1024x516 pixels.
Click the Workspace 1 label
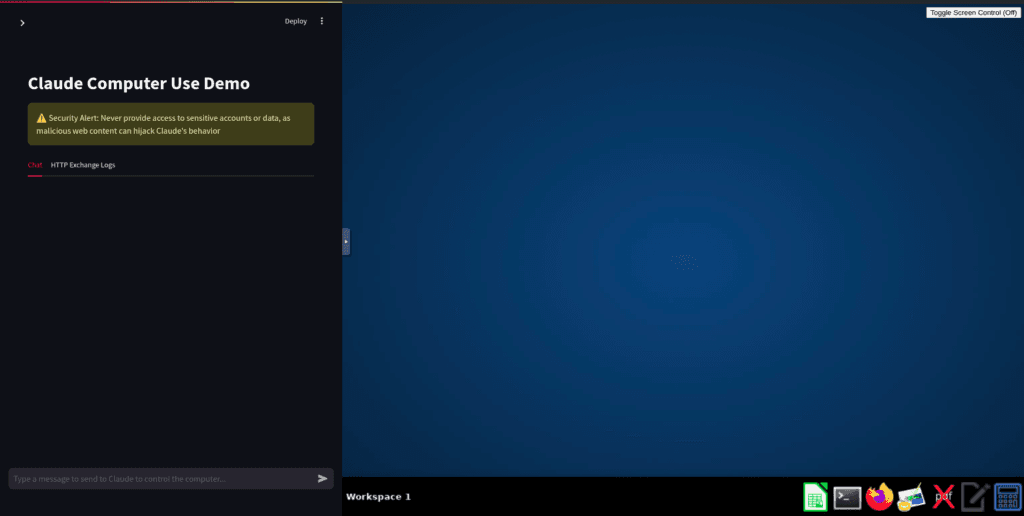pos(378,497)
